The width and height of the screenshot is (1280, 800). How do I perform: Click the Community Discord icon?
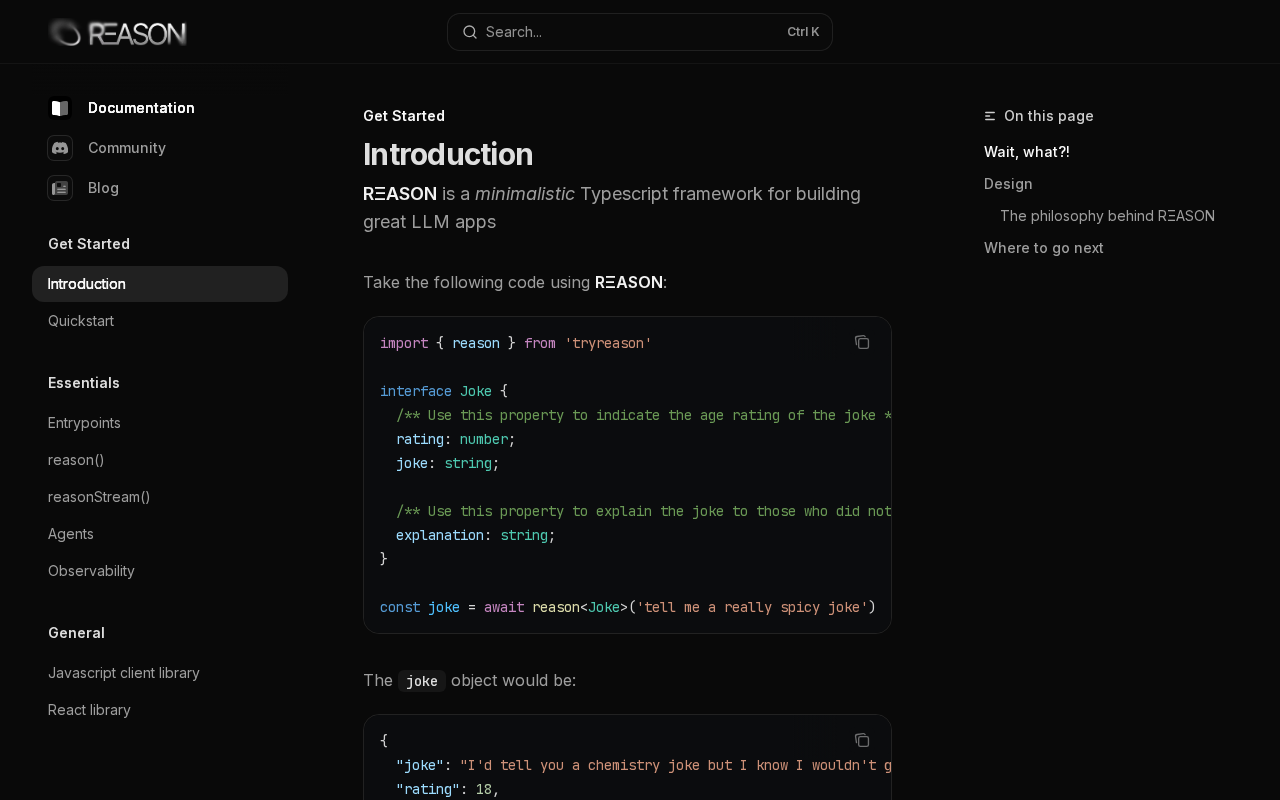click(60, 148)
